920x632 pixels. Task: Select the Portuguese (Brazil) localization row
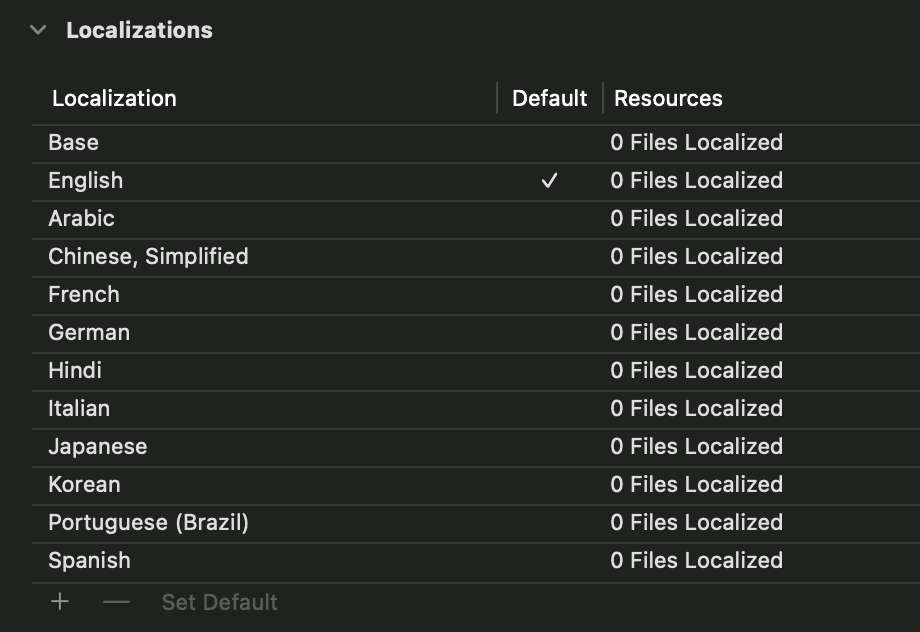pos(148,522)
